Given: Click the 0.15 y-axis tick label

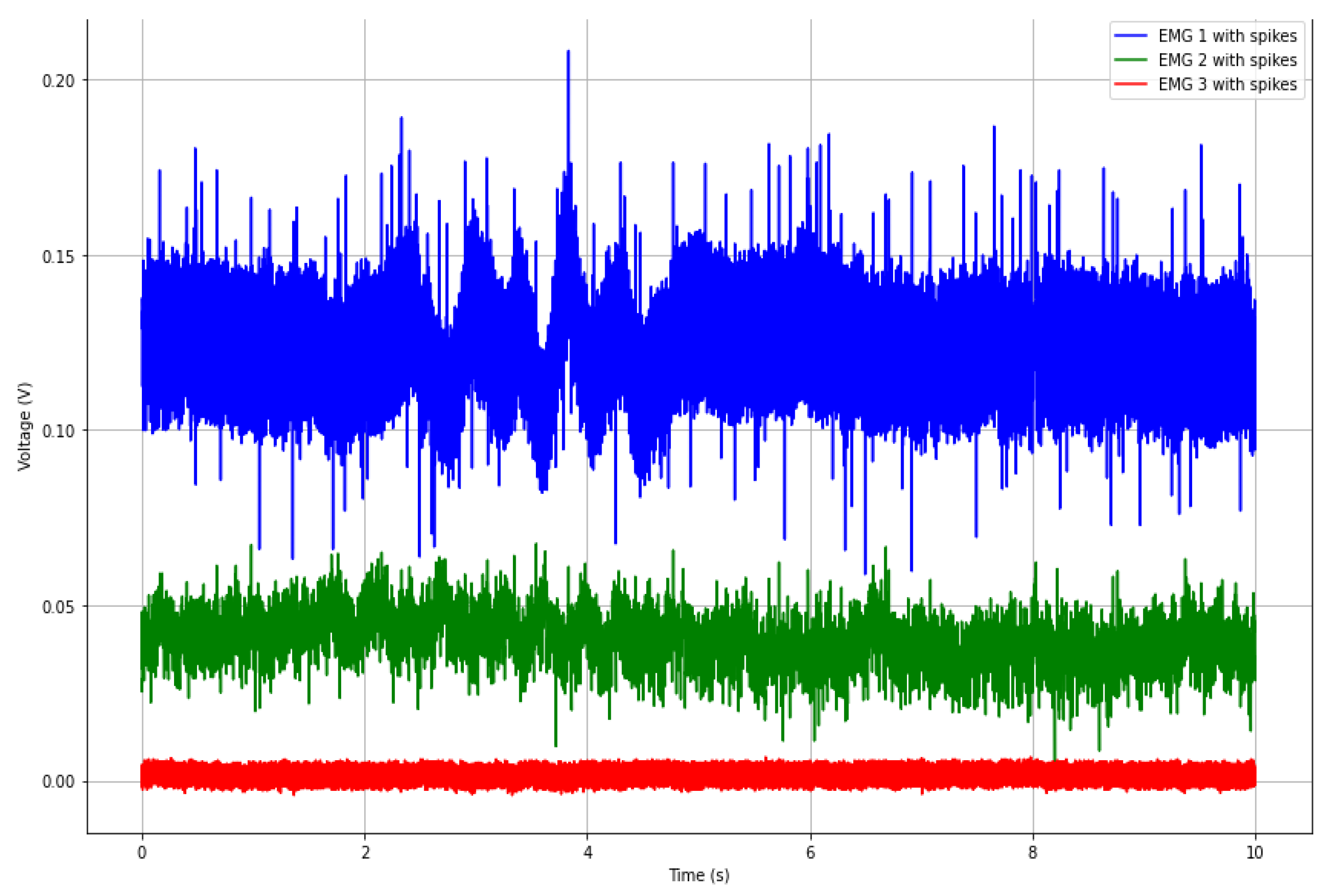Looking at the screenshot, I should pyautogui.click(x=58, y=257).
